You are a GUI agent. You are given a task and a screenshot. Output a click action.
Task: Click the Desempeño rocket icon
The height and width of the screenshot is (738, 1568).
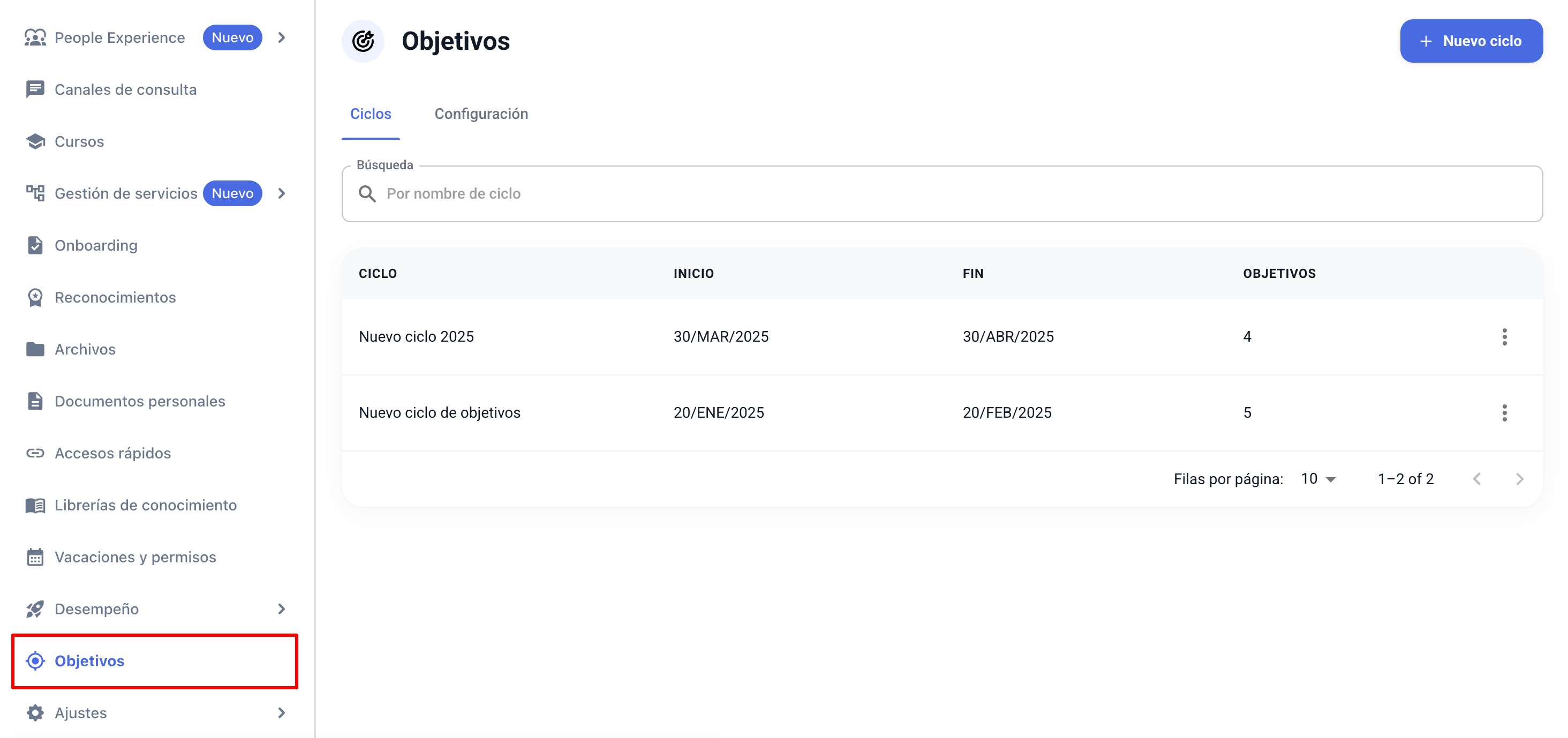tap(35, 609)
